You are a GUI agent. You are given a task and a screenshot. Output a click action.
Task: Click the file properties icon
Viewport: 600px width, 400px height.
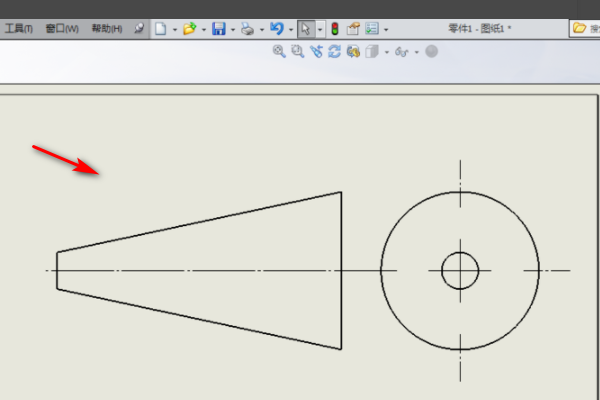coord(353,29)
